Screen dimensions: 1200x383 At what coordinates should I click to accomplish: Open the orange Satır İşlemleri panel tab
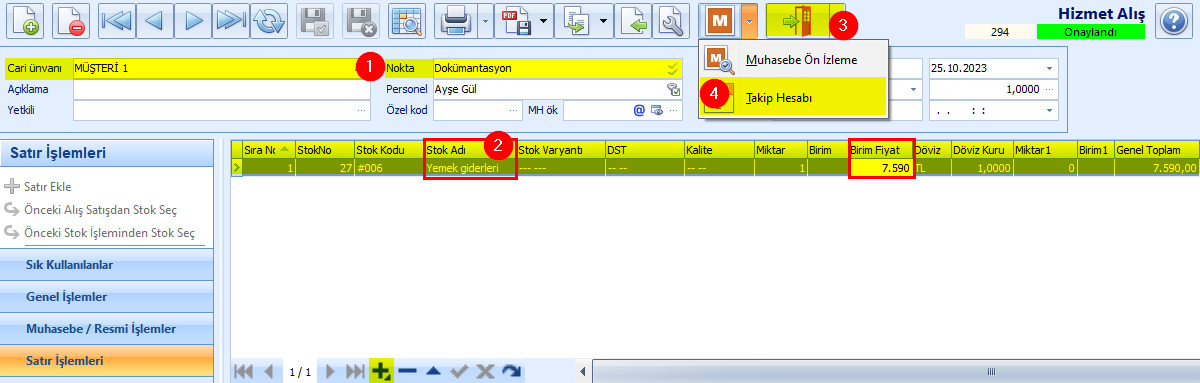(107, 360)
